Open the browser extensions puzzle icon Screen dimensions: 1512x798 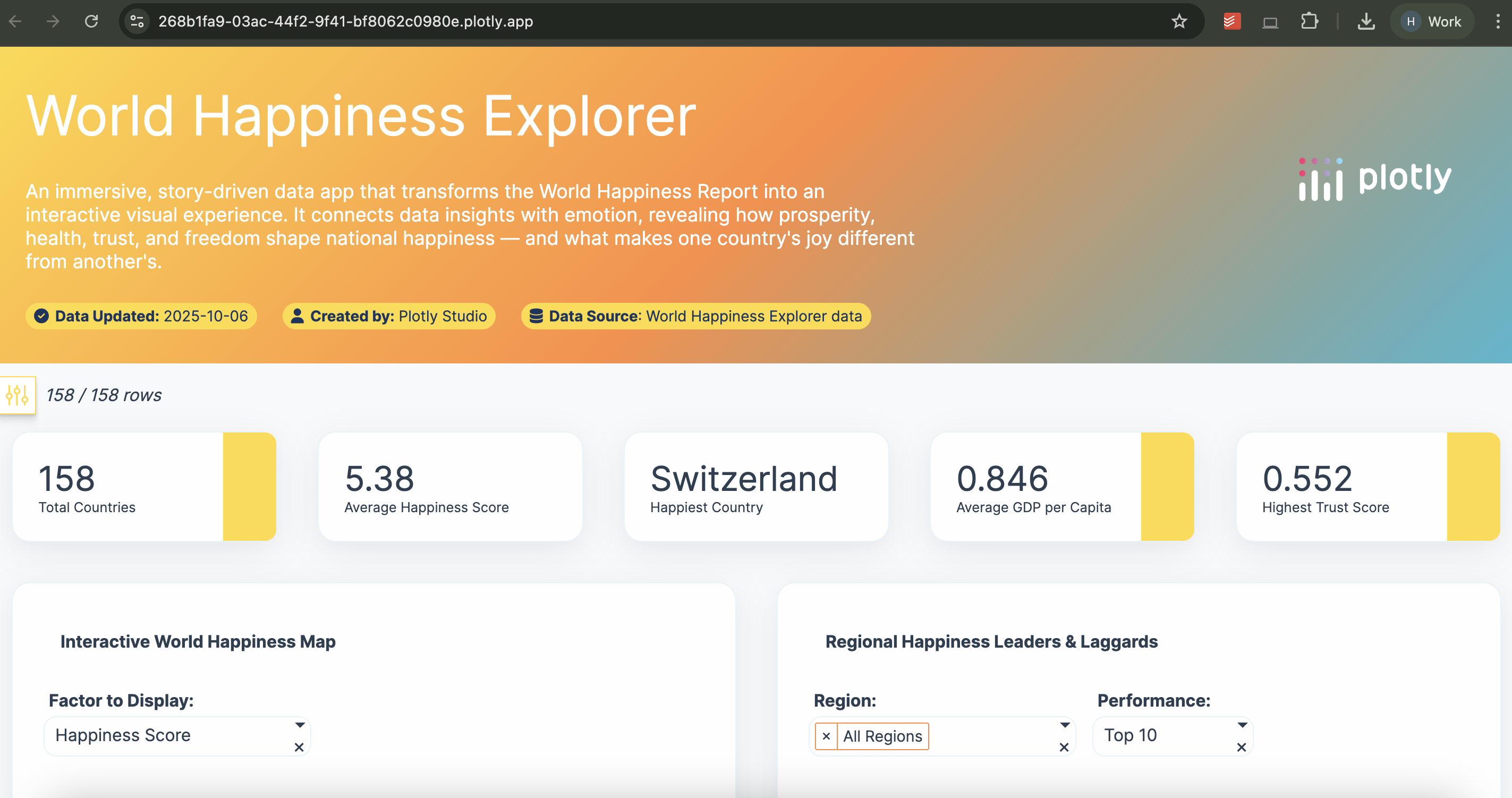(x=1309, y=22)
